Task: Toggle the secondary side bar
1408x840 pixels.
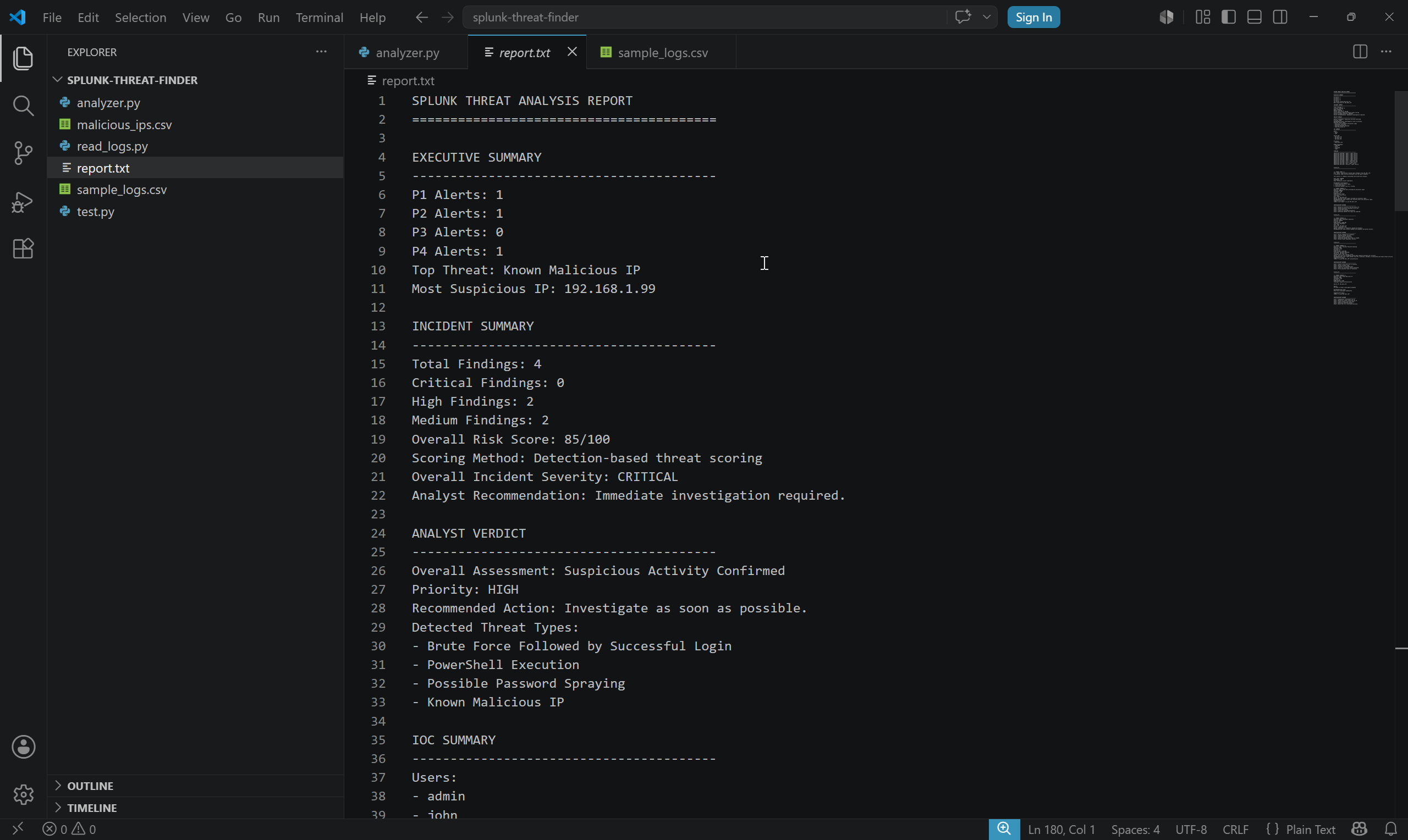Action: click(1280, 17)
